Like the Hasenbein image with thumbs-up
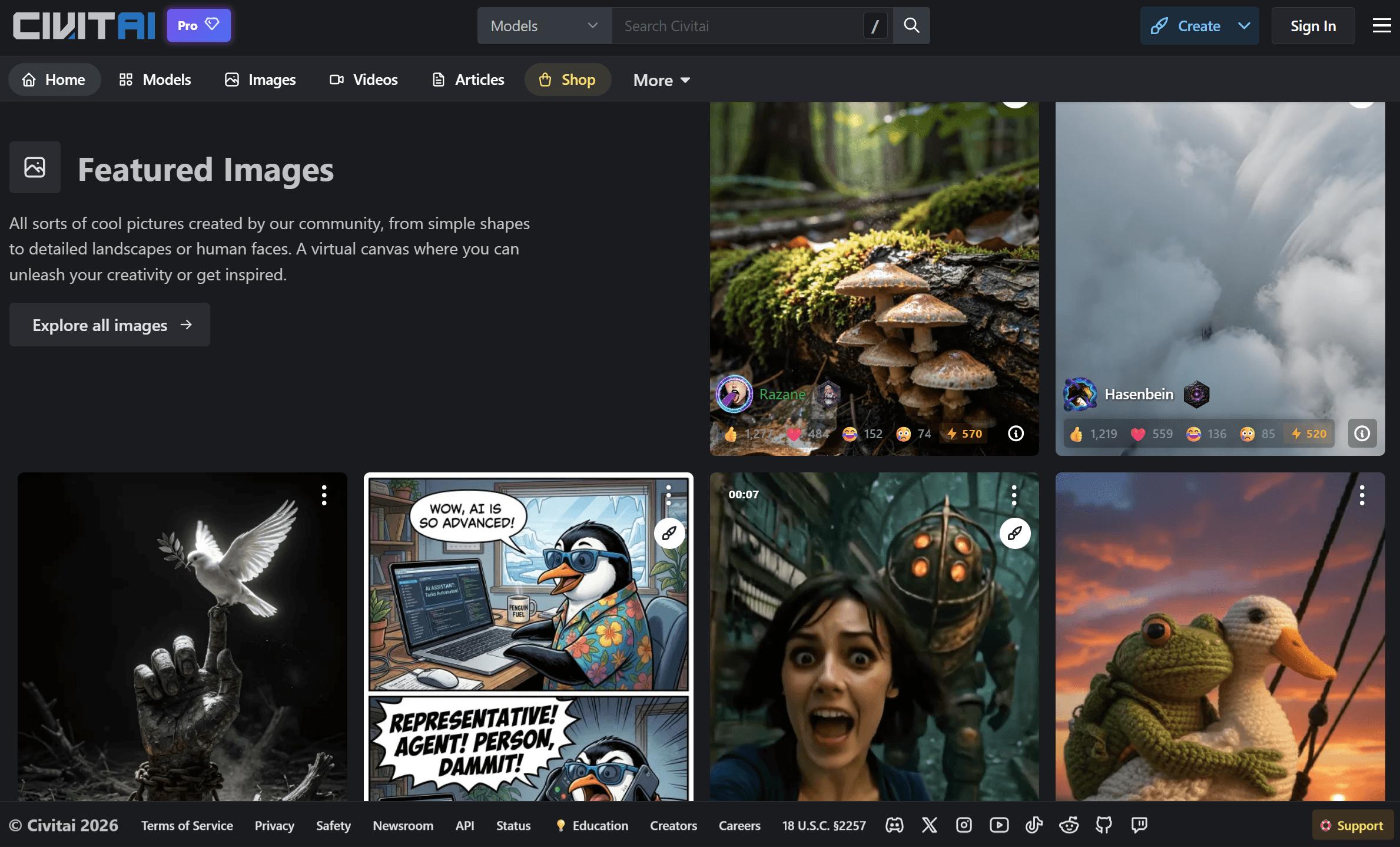Image resolution: width=1400 pixels, height=847 pixels. tap(1093, 434)
